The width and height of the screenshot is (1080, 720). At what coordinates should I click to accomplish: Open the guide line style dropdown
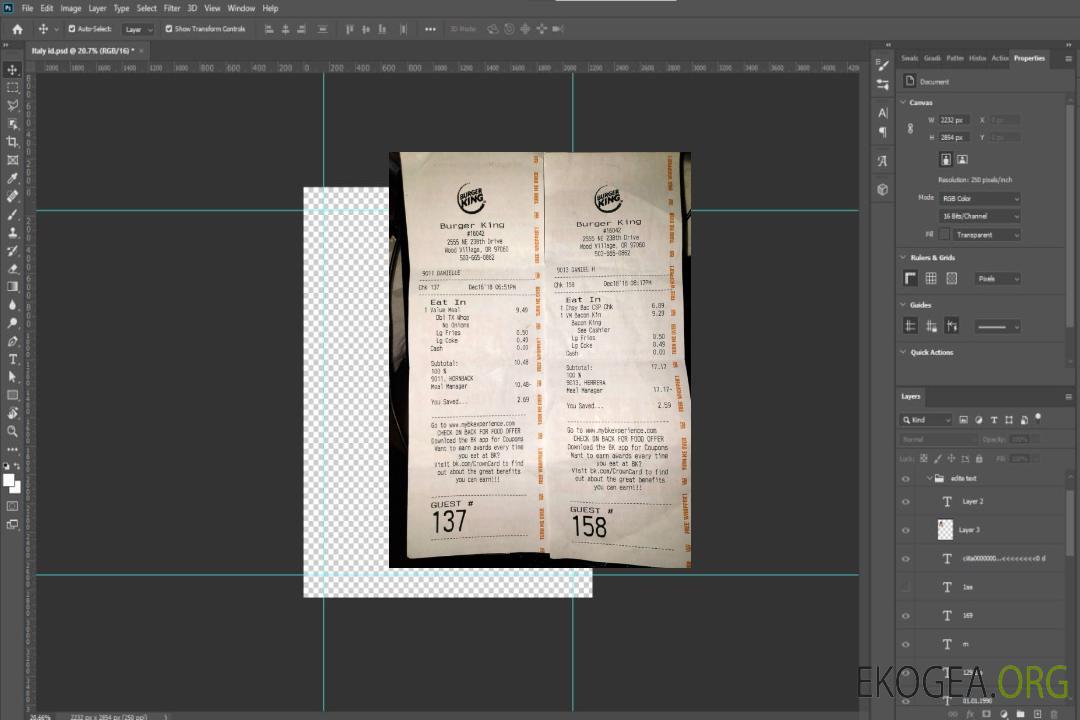[x=998, y=327]
